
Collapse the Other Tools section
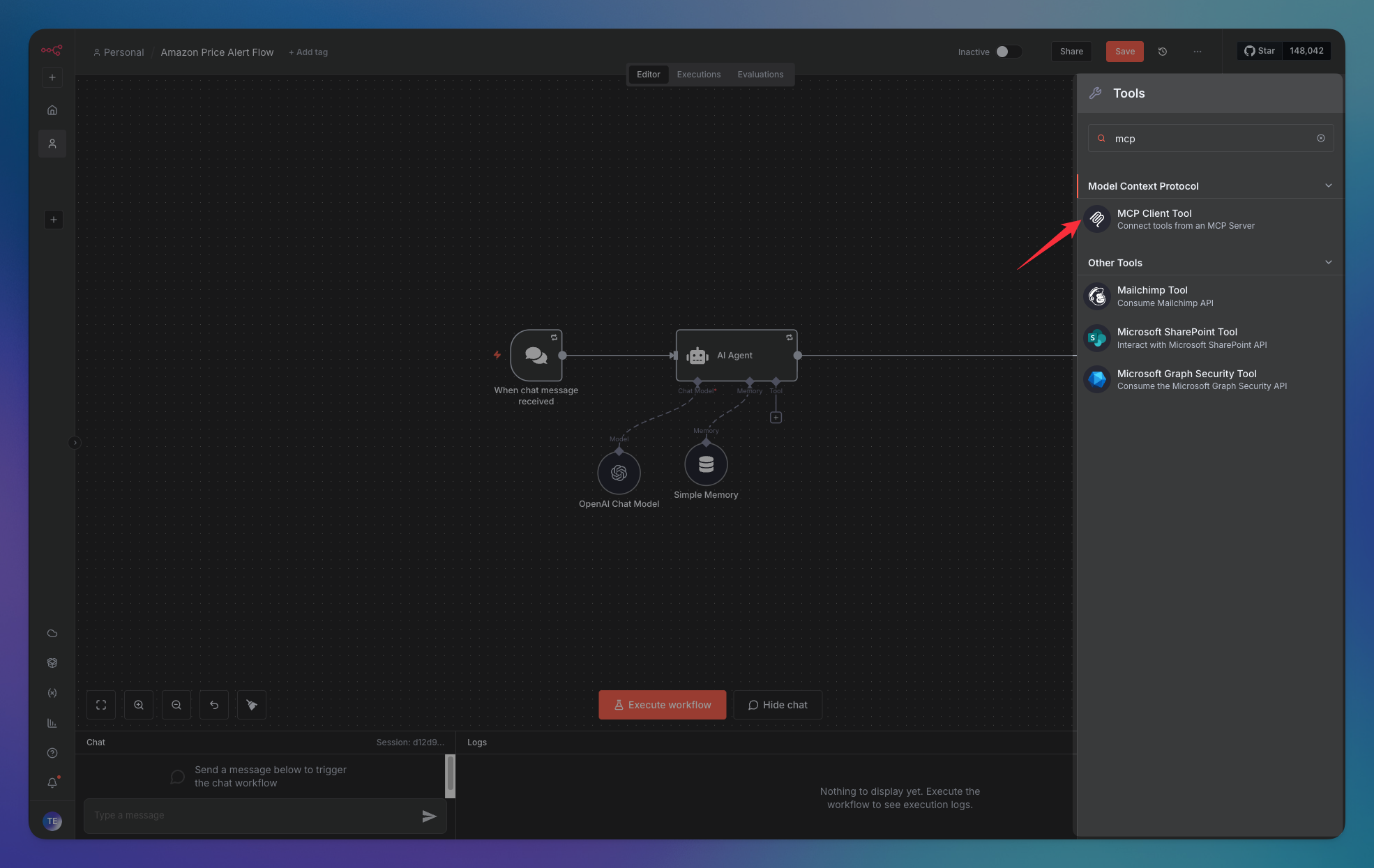[1328, 262]
